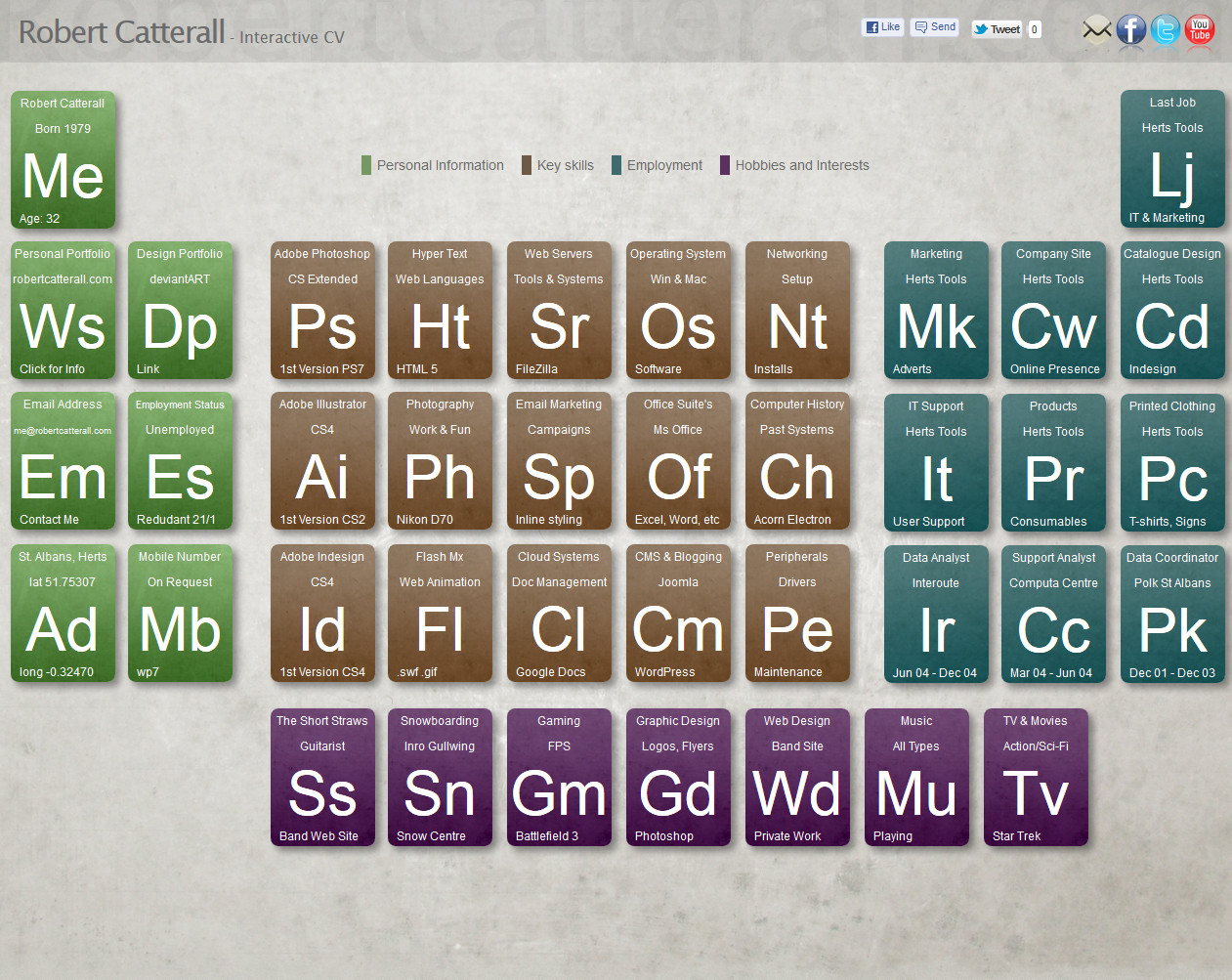Screen dimensions: 1232x980
Task: Click the purple Hobbies and Interests swatch
Action: click(725, 165)
